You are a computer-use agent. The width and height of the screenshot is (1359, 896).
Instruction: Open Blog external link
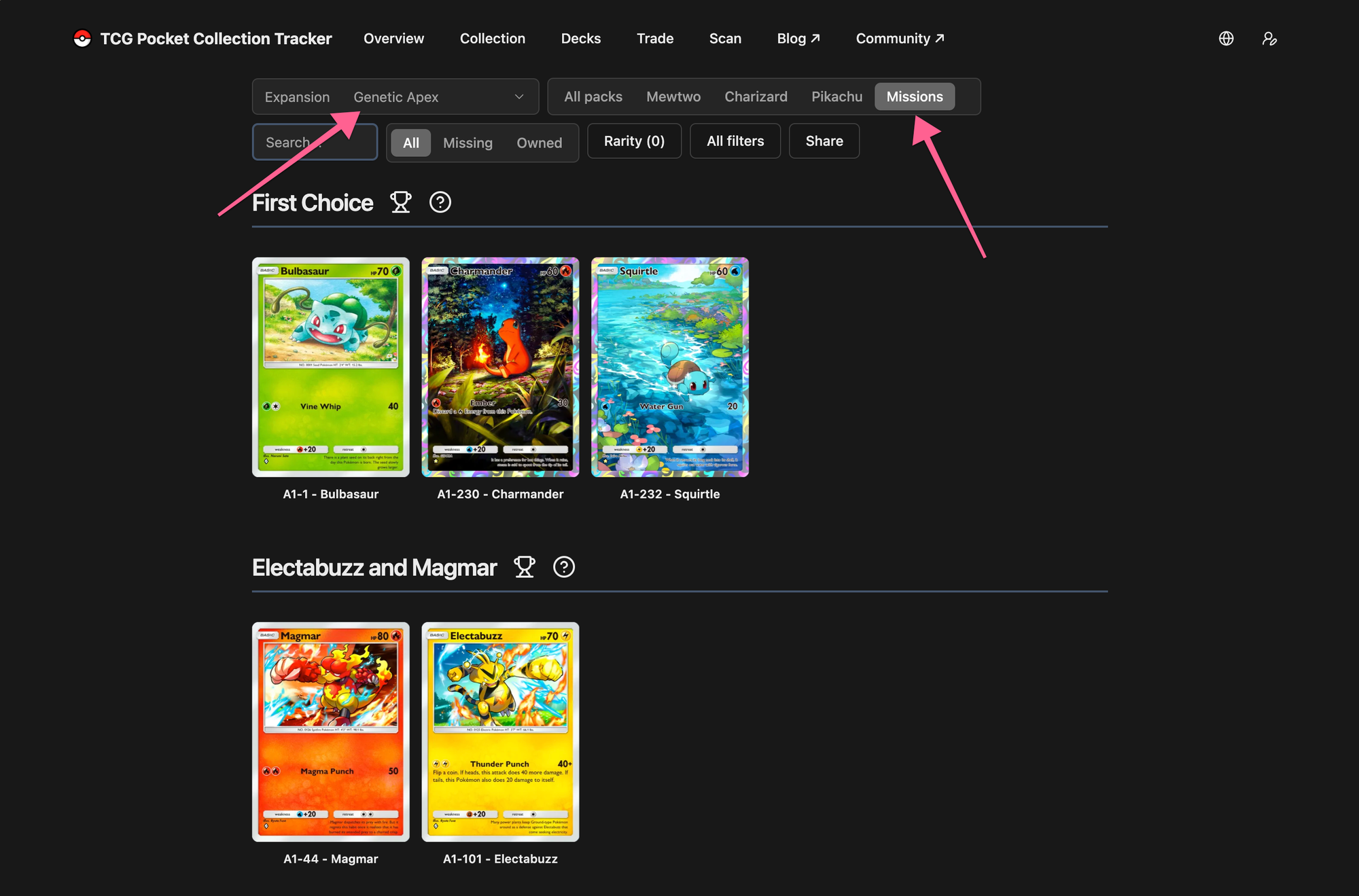(x=798, y=39)
